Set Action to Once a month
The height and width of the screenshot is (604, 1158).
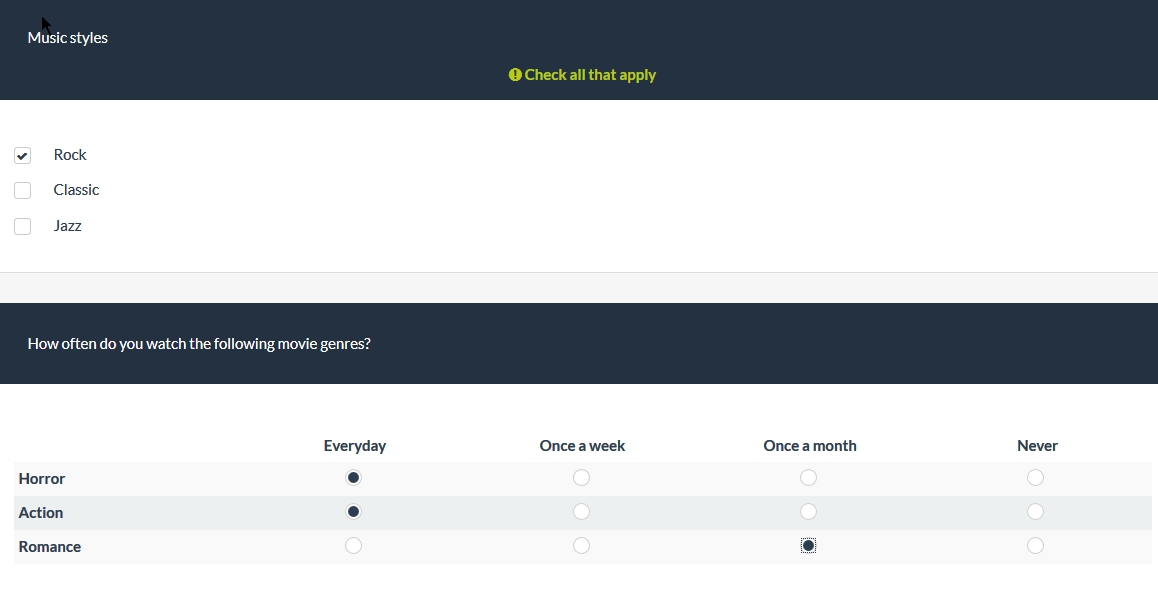click(808, 512)
